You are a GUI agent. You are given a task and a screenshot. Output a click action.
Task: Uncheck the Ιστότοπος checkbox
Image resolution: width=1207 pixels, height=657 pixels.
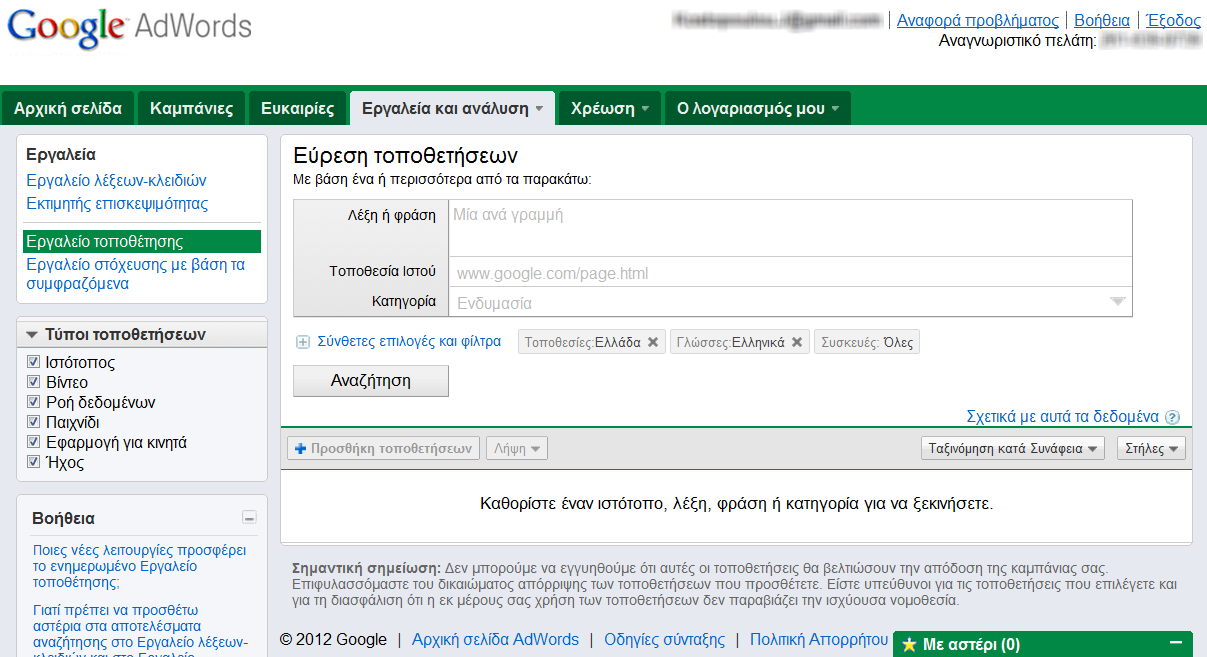tap(33, 362)
